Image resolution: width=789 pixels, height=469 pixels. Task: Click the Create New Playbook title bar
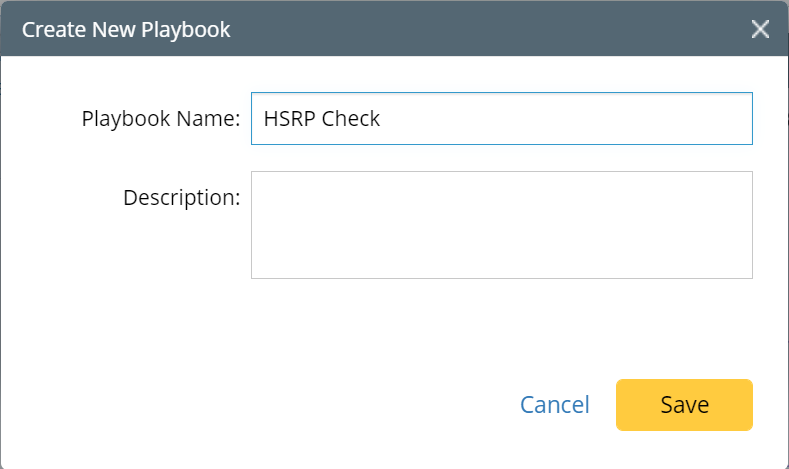click(394, 29)
